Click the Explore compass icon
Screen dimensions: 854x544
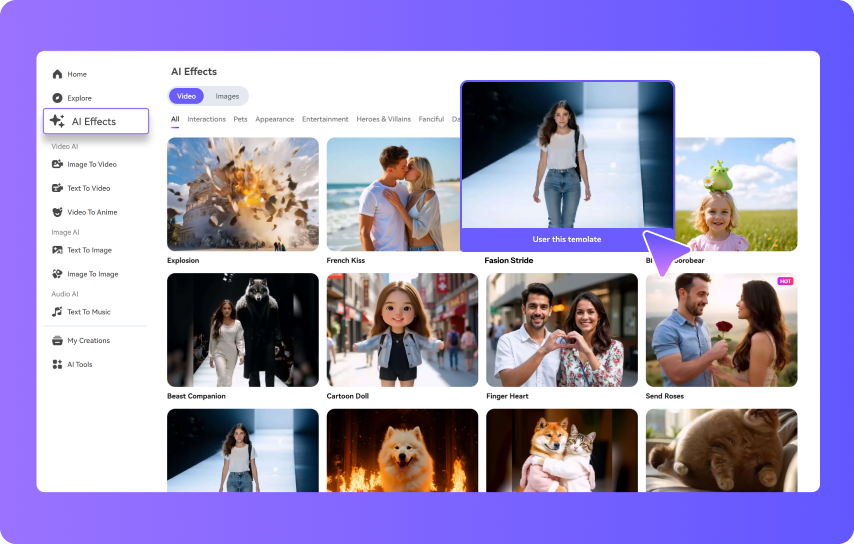coord(57,98)
